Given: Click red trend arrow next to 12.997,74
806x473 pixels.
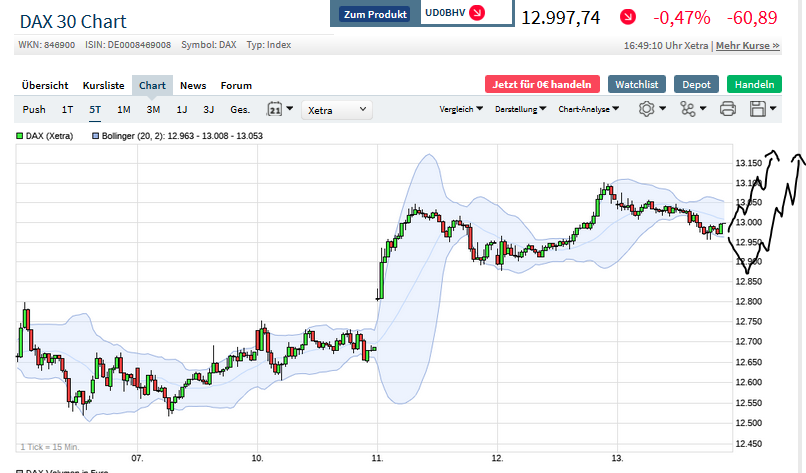Looking at the screenshot, I should pos(626,17).
